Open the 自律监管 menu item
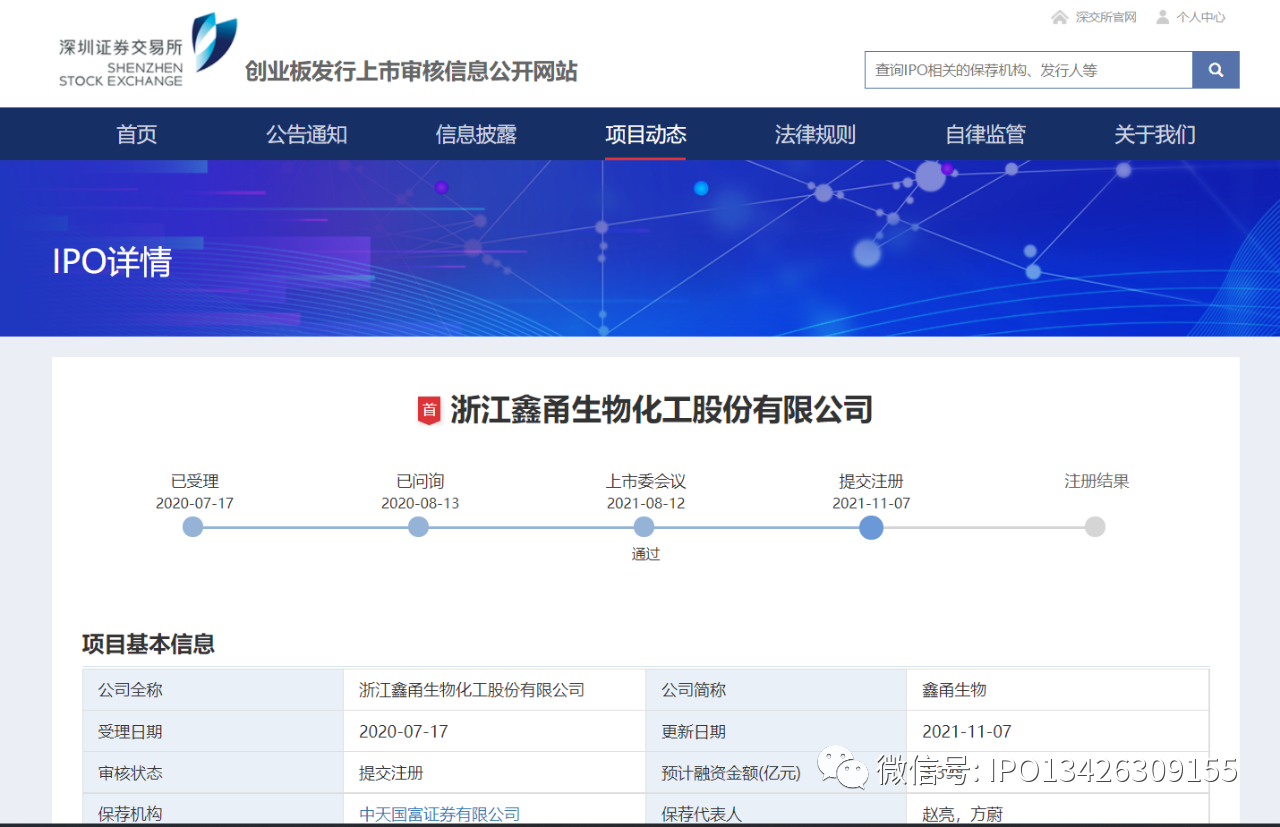Viewport: 1280px width, 827px height. pos(985,134)
